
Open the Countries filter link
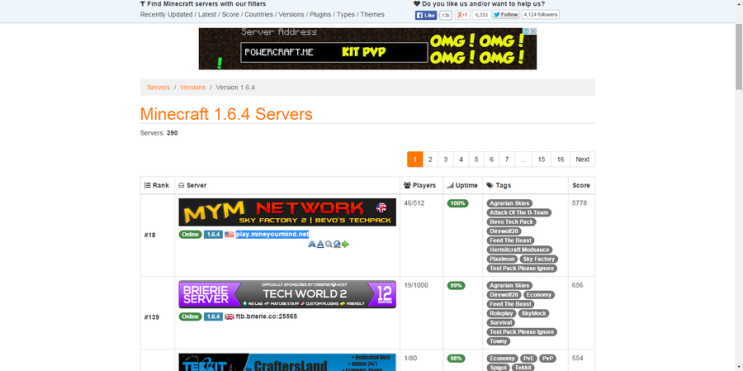259,15
